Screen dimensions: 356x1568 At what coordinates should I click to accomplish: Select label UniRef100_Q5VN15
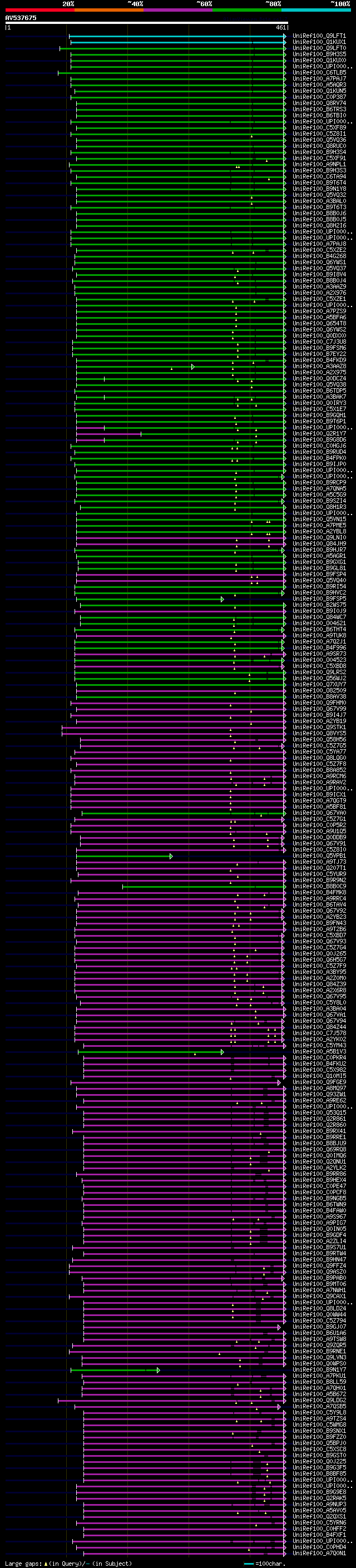(319, 518)
